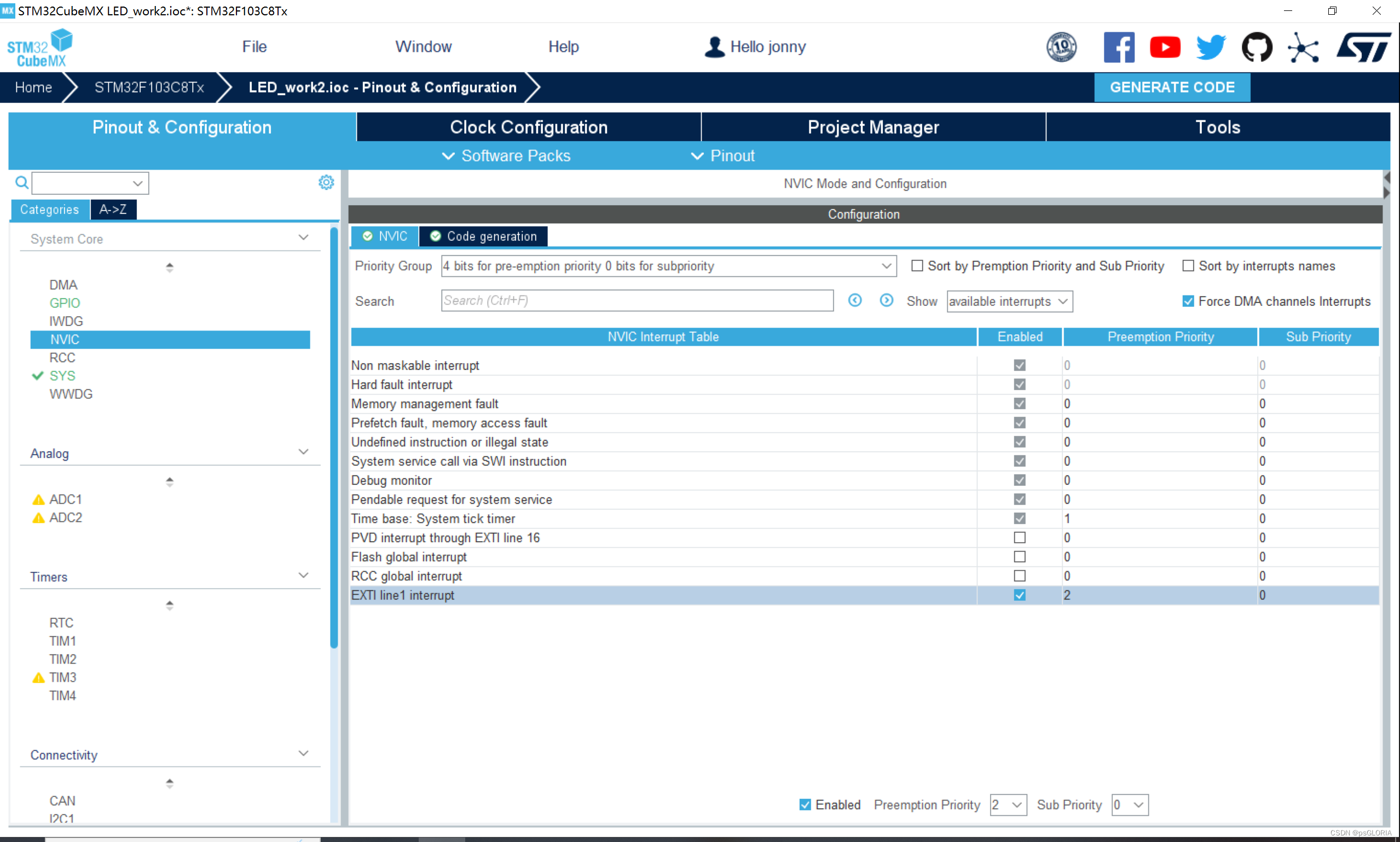Select GPIO in System Core list
This screenshot has width=1400, height=842.
[65, 303]
